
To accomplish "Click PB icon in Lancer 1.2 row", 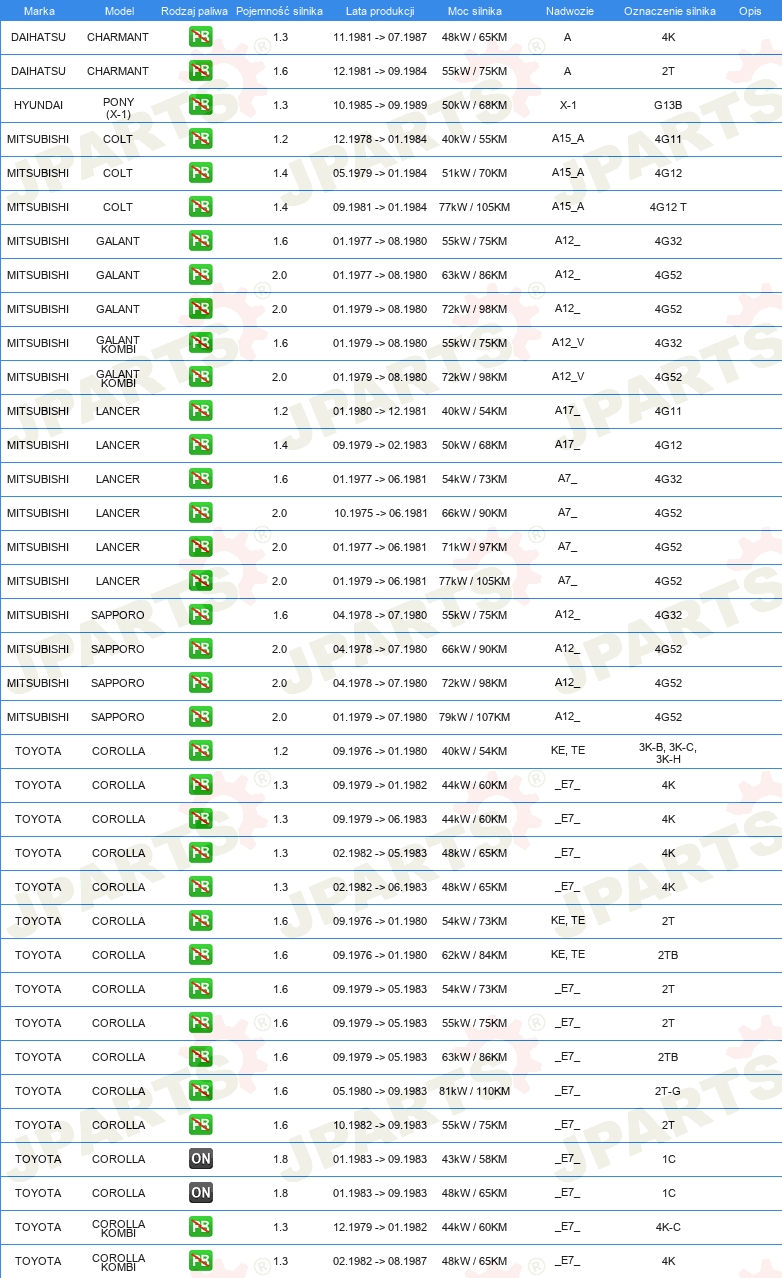I will pos(201,411).
